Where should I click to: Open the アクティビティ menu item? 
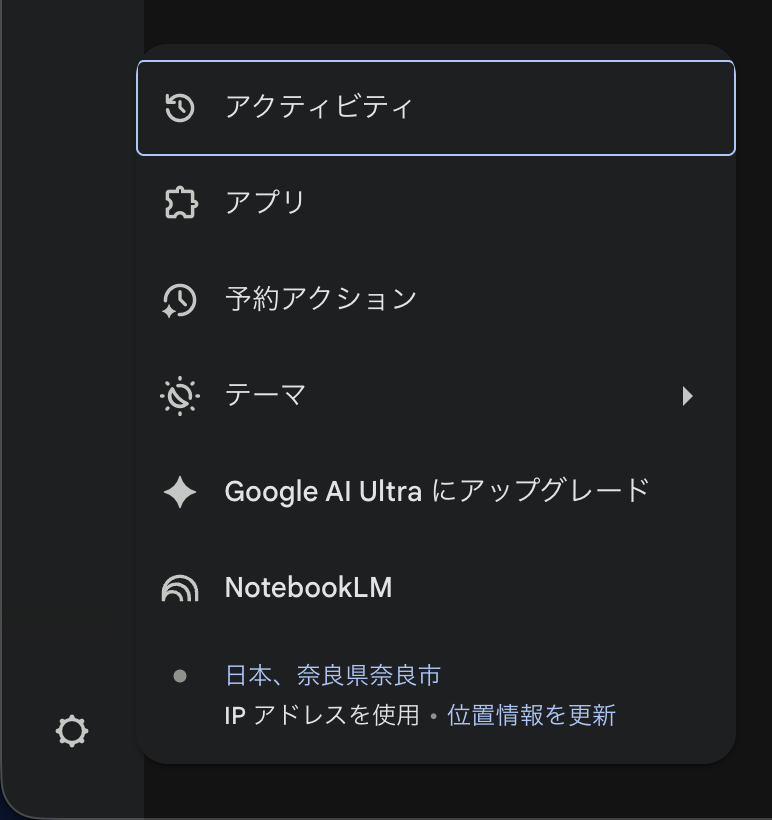[x=318, y=107]
